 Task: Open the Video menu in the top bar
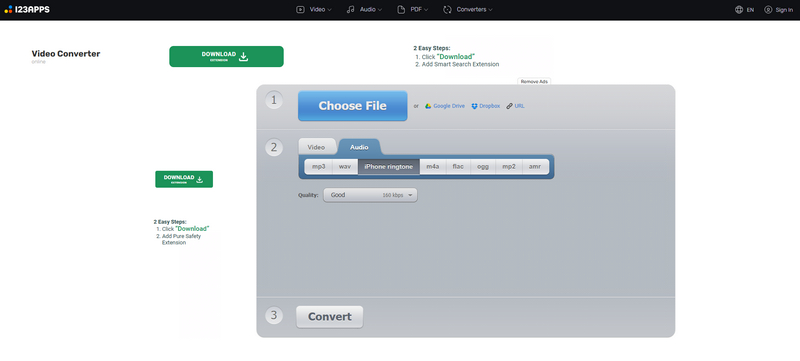[x=314, y=9]
